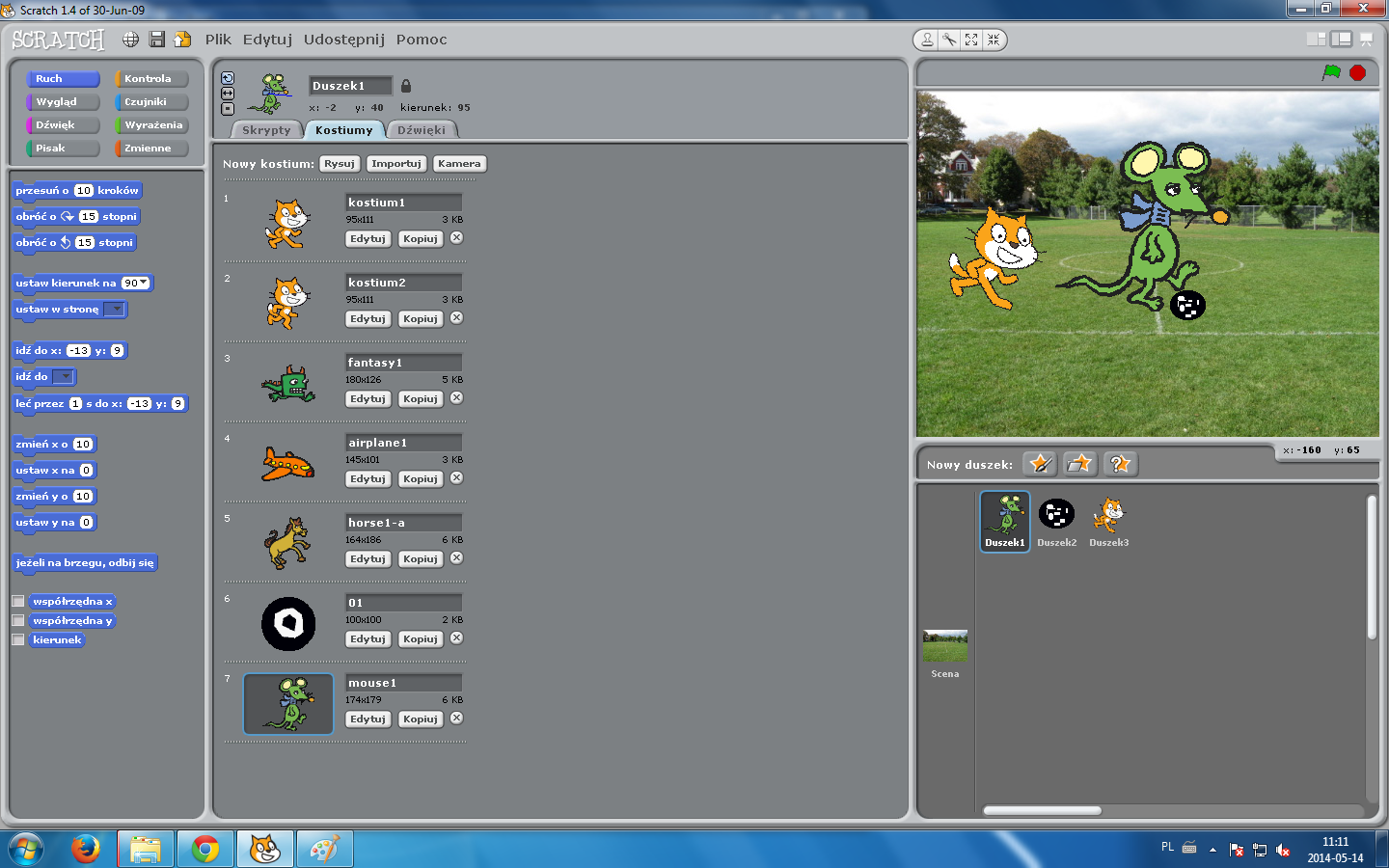Click Edytuj for the fantasy1 costume
Viewport: 1389px width, 868px height.
[x=368, y=398]
